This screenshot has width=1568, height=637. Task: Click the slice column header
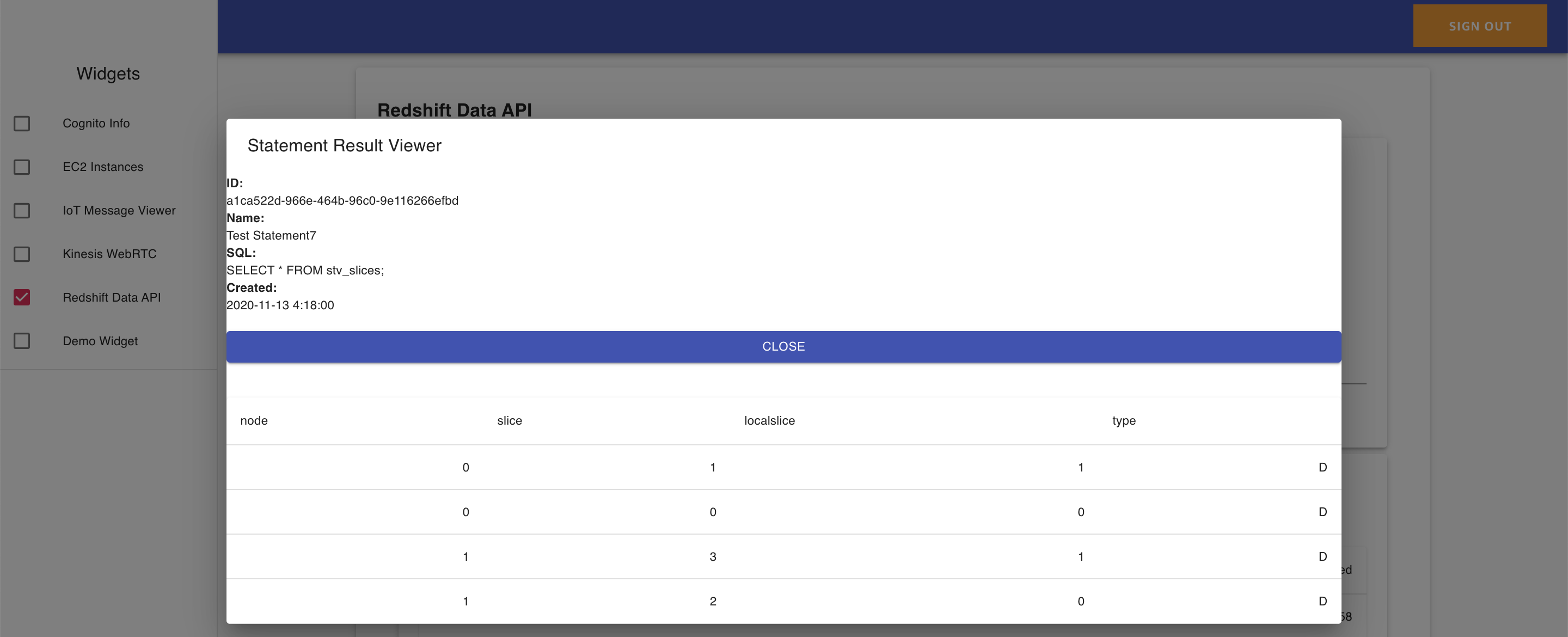pos(510,421)
